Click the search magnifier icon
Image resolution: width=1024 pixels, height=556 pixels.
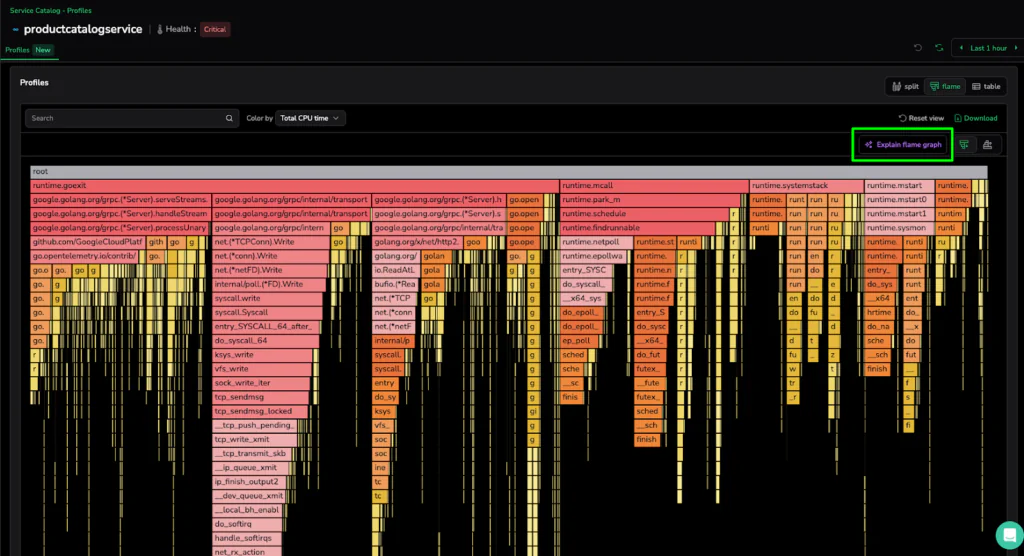(x=229, y=118)
